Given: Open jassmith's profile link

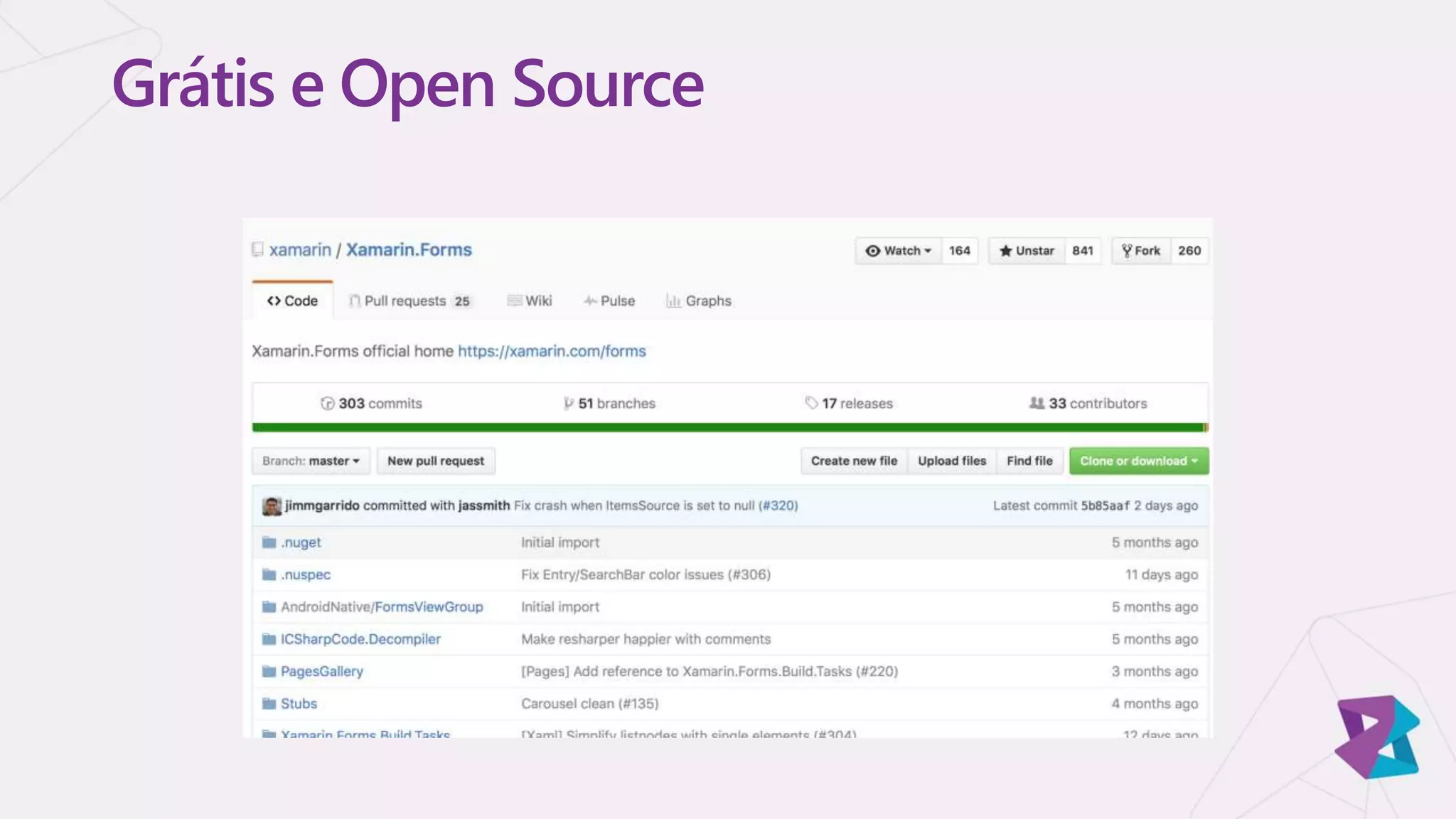Looking at the screenshot, I should coord(484,505).
